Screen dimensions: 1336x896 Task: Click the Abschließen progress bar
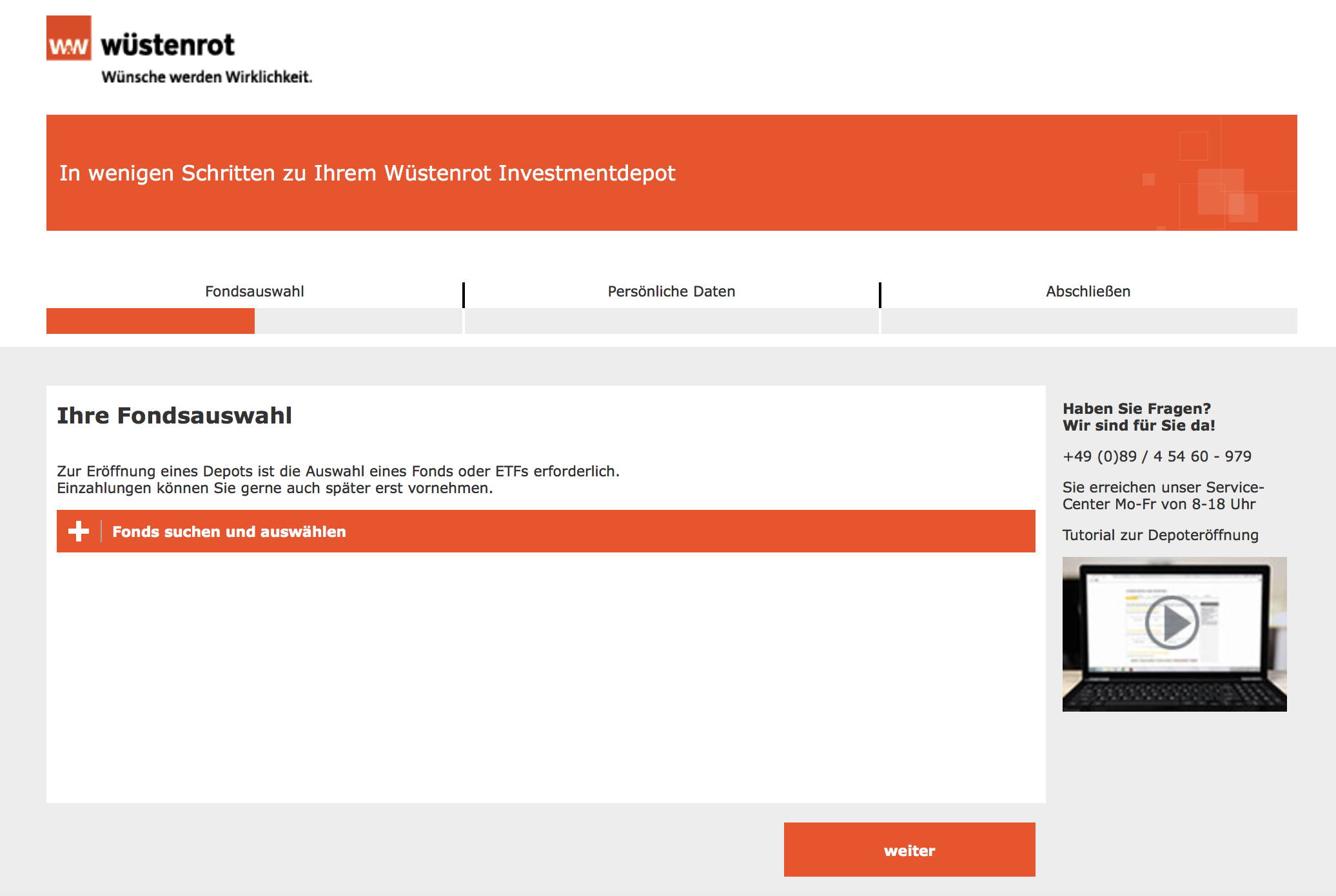tap(1089, 321)
